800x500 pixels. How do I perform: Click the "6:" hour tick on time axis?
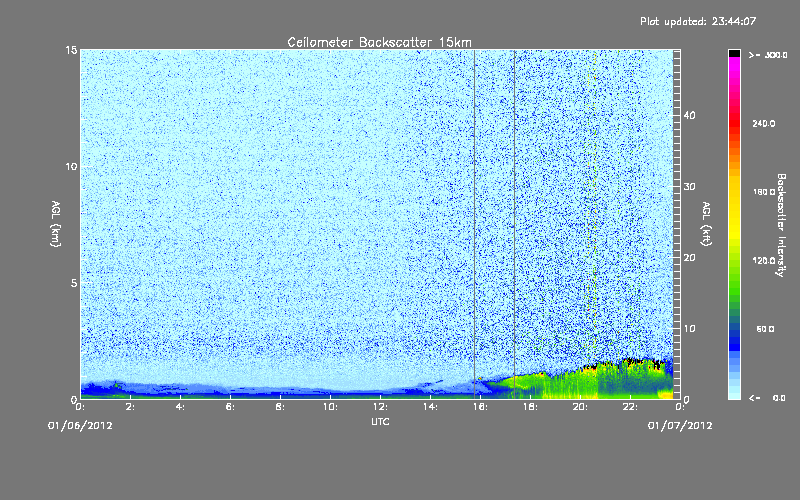(230, 407)
